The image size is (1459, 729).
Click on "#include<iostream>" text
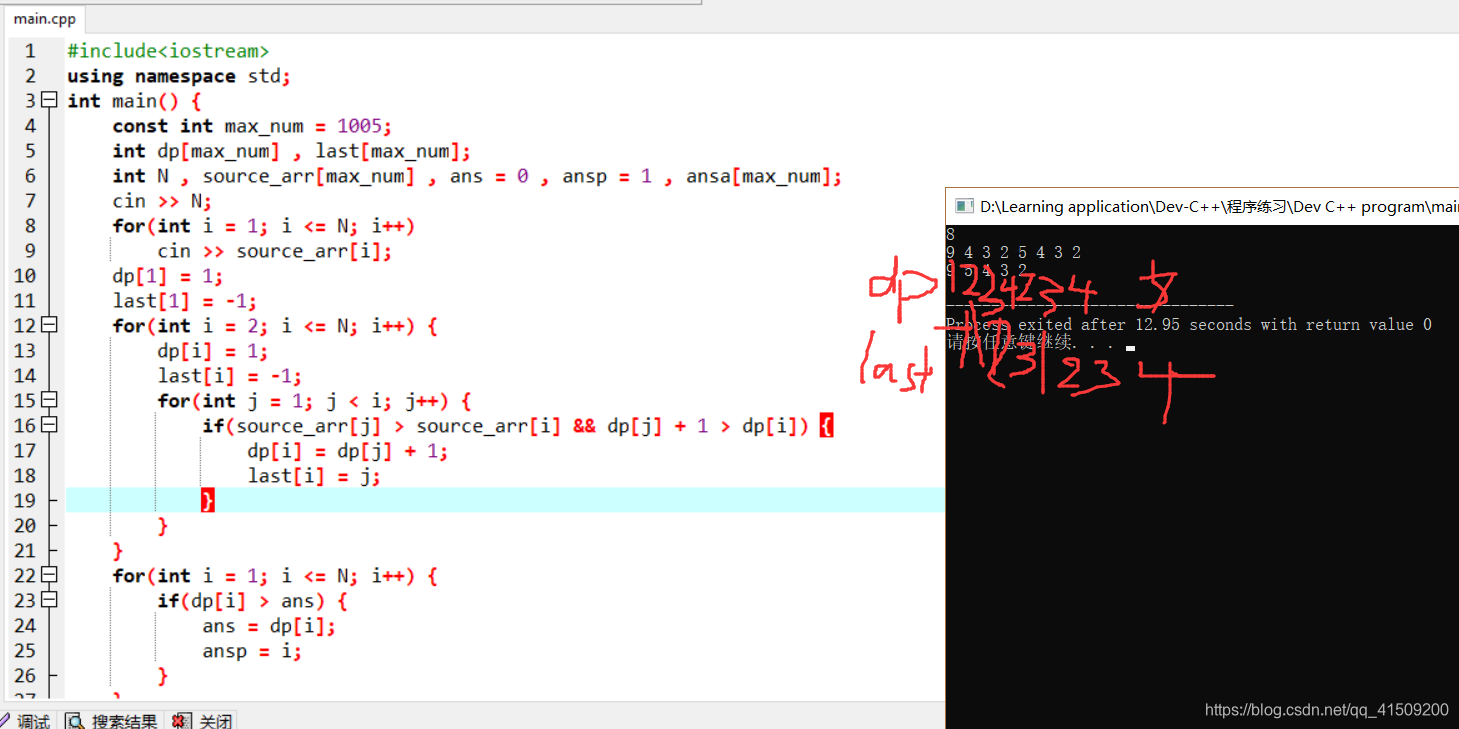pos(168,51)
